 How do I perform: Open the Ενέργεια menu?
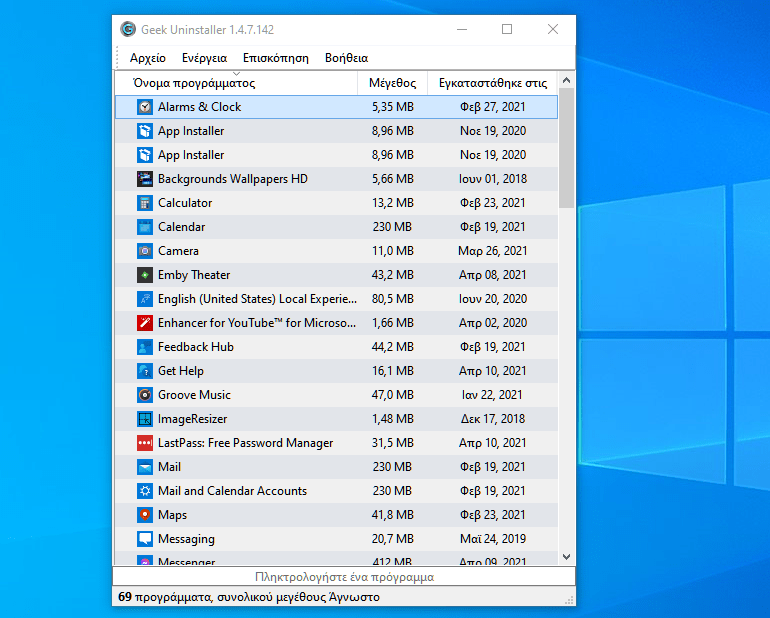click(204, 58)
